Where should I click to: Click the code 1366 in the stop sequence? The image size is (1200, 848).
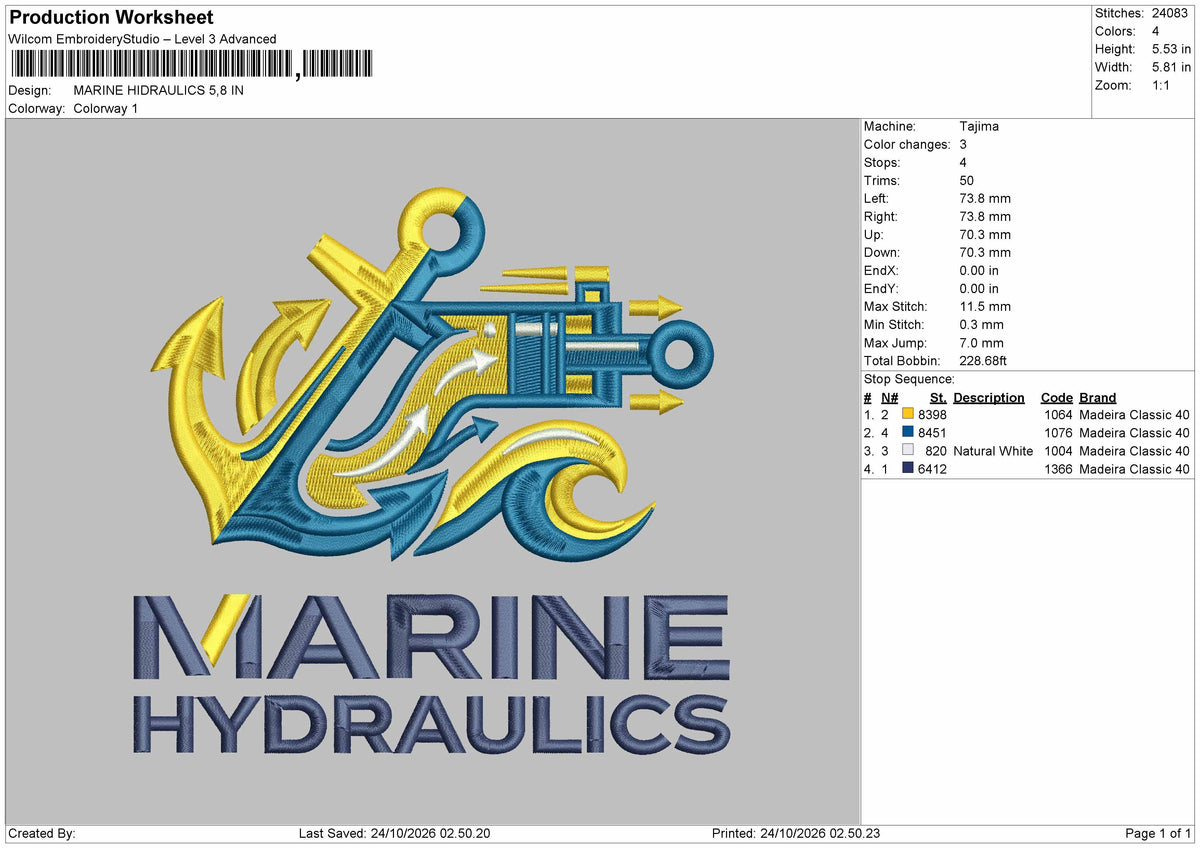(x=1058, y=469)
